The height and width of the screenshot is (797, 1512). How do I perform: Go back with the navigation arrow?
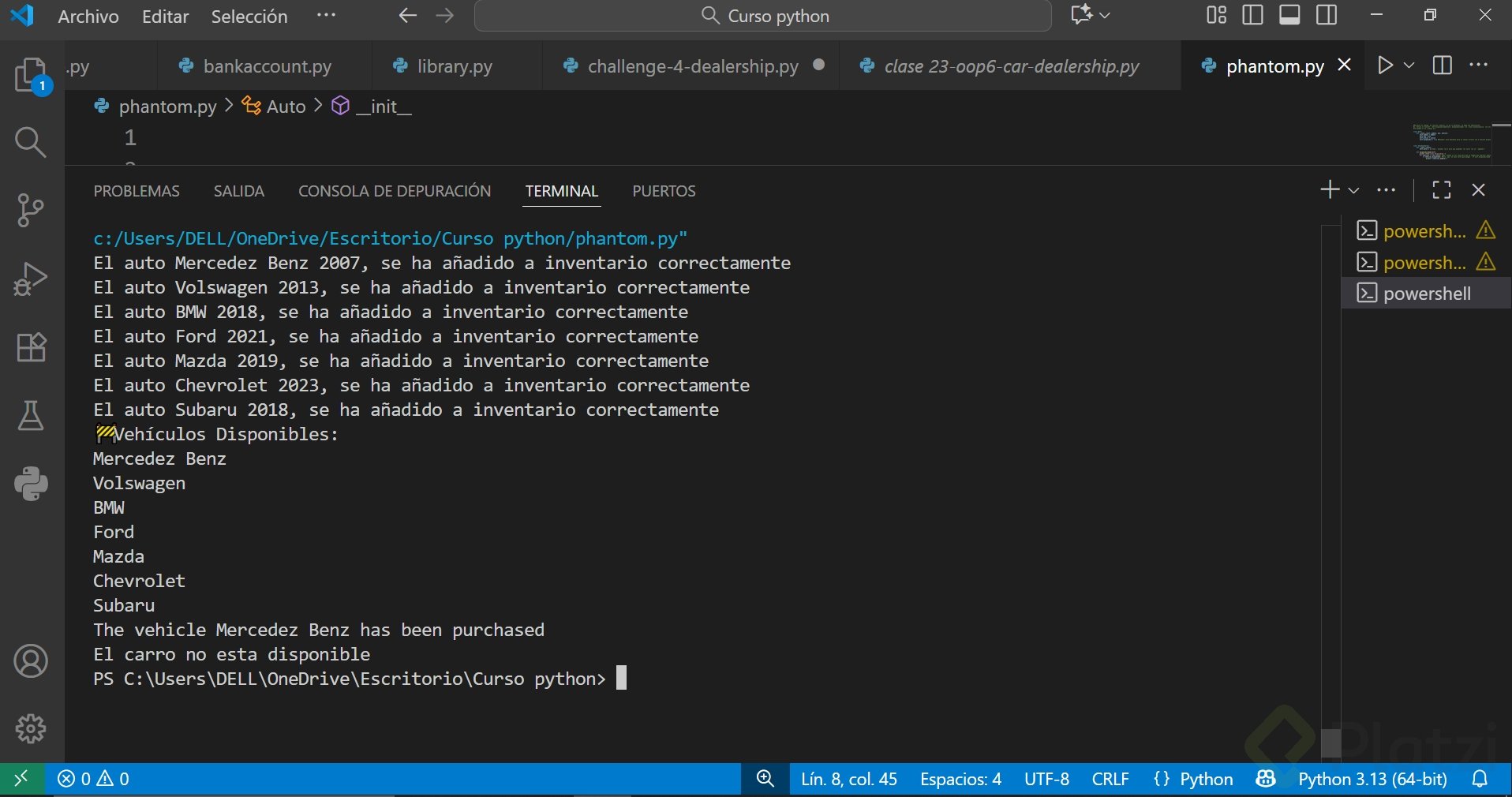click(x=407, y=16)
